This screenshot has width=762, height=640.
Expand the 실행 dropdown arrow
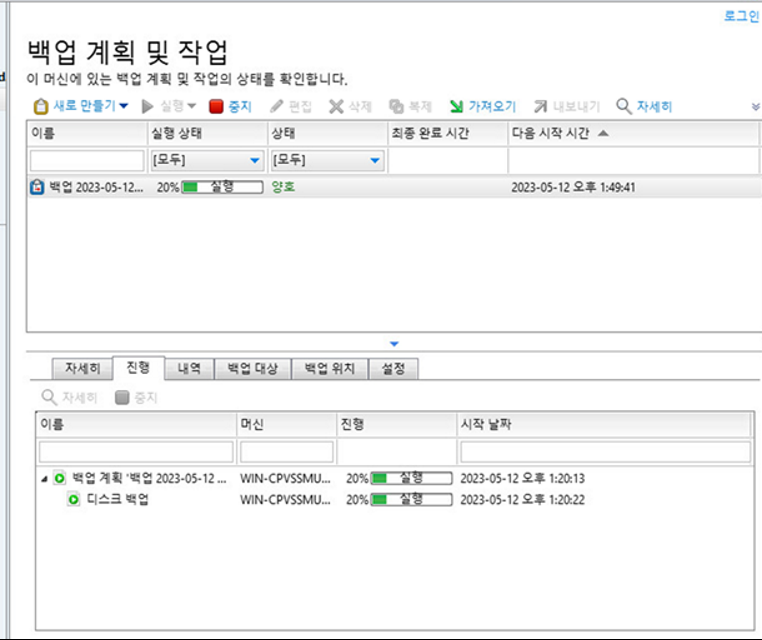tap(191, 106)
